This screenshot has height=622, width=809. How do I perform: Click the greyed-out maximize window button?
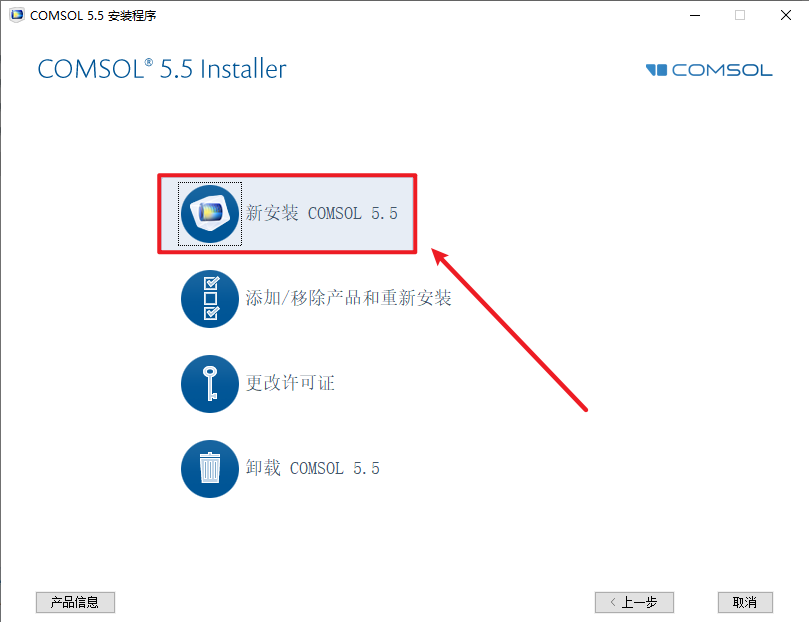(x=740, y=15)
